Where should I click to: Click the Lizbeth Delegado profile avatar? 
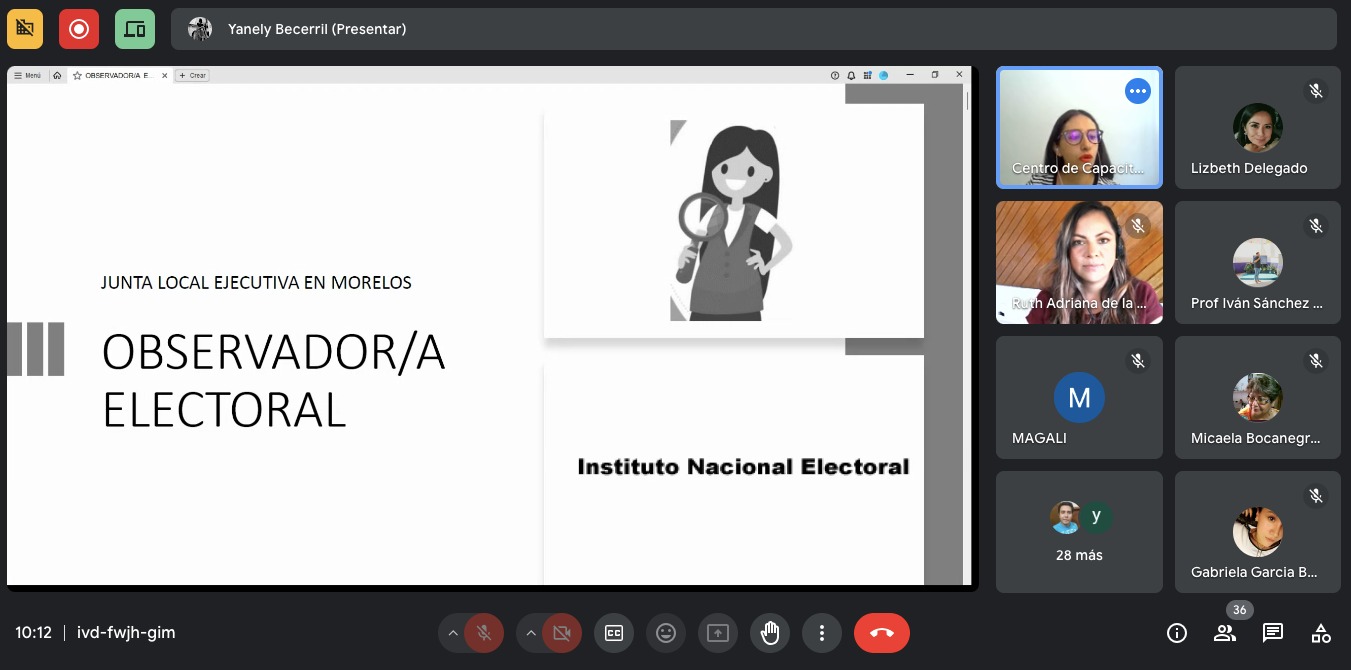[x=1258, y=128]
